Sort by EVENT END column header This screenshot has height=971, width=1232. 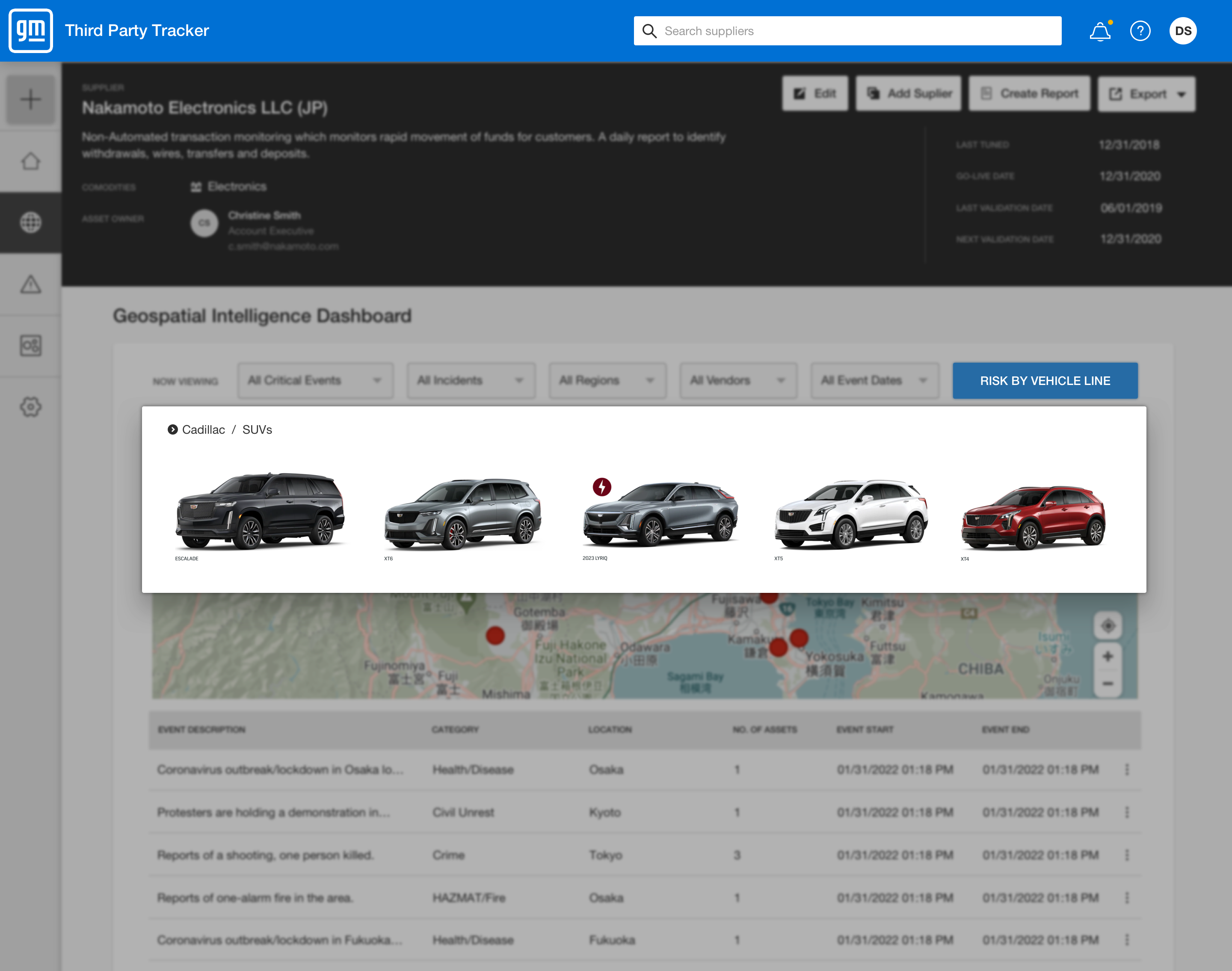pyautogui.click(x=1005, y=729)
